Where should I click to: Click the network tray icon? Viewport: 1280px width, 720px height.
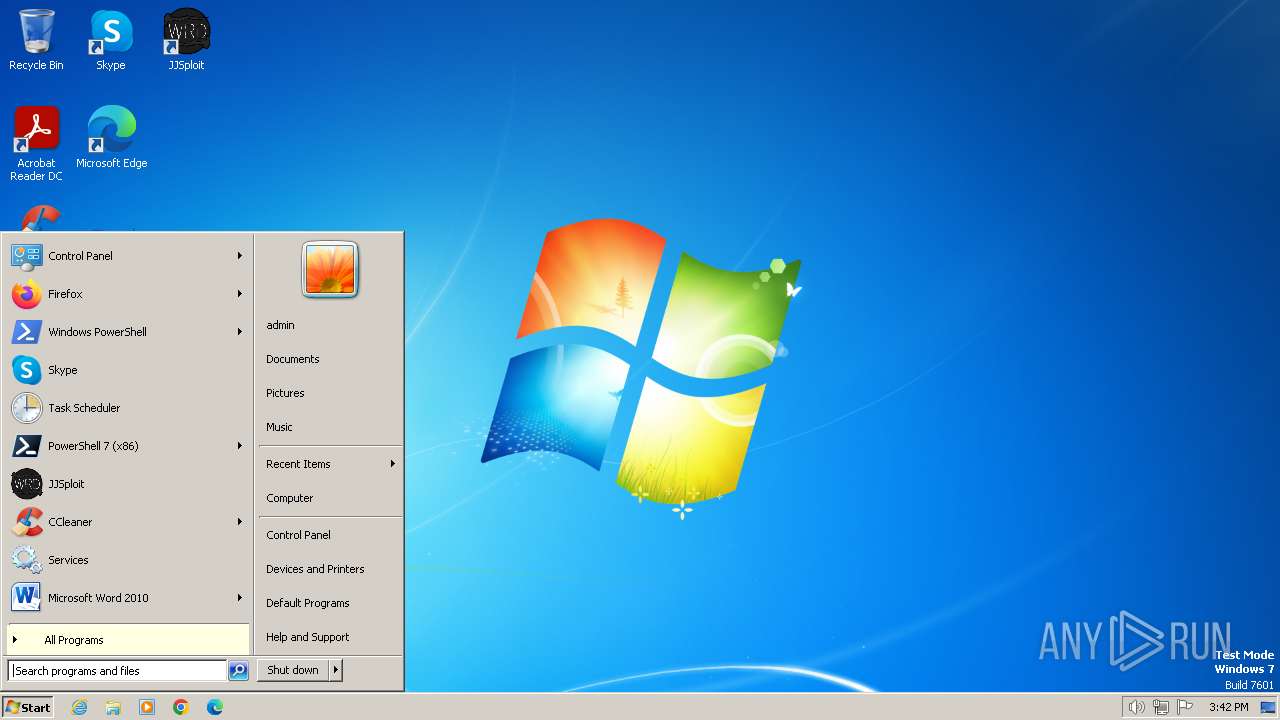(x=1161, y=707)
